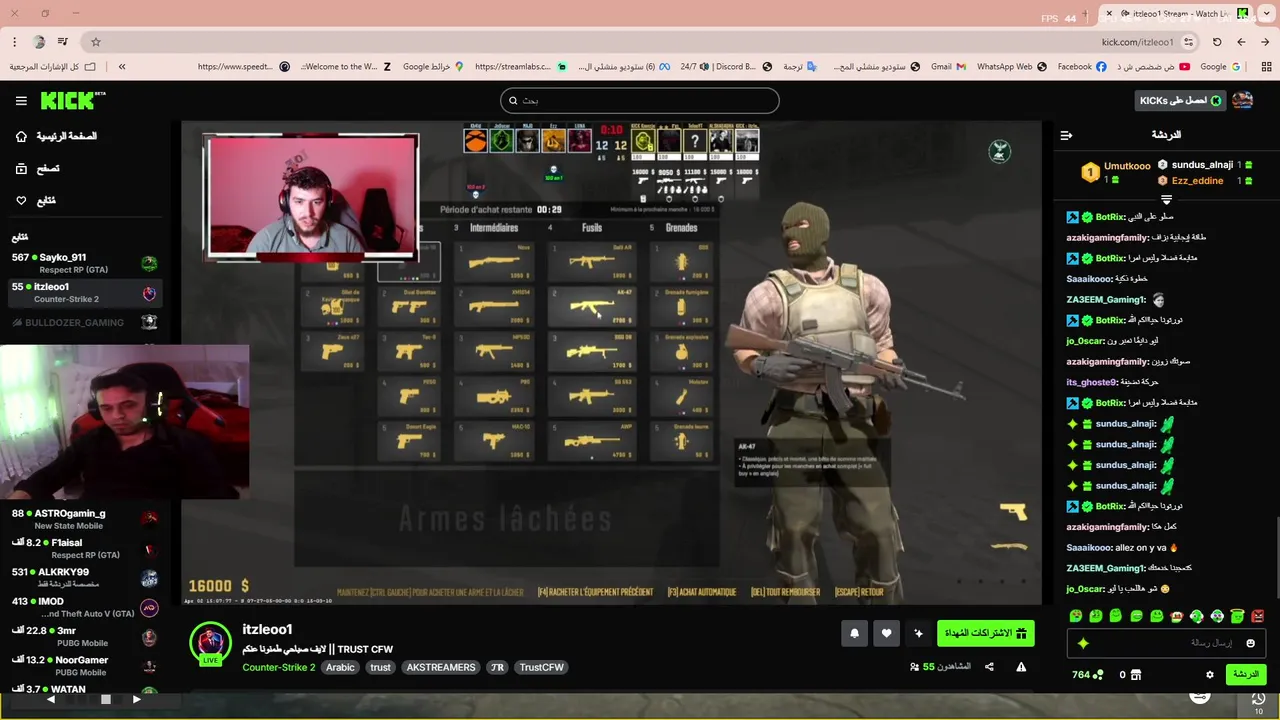This screenshot has width=1280, height=720.
Task: Click the 764 channel points icon
Action: pos(1086,675)
